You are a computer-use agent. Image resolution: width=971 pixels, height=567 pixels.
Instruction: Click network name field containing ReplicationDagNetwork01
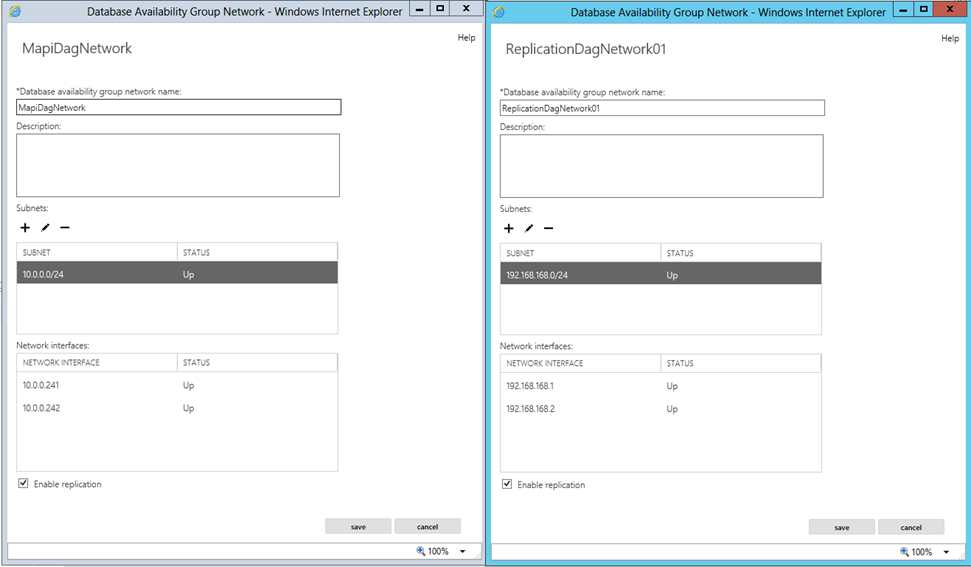click(662, 108)
